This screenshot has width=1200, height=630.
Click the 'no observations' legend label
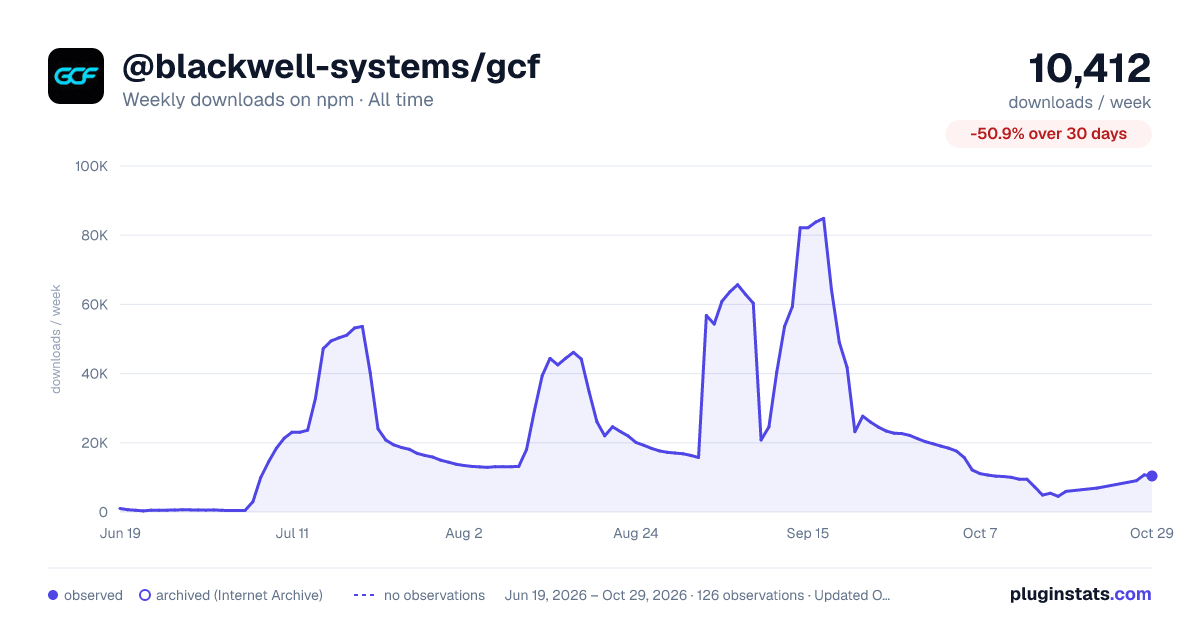coord(433,595)
